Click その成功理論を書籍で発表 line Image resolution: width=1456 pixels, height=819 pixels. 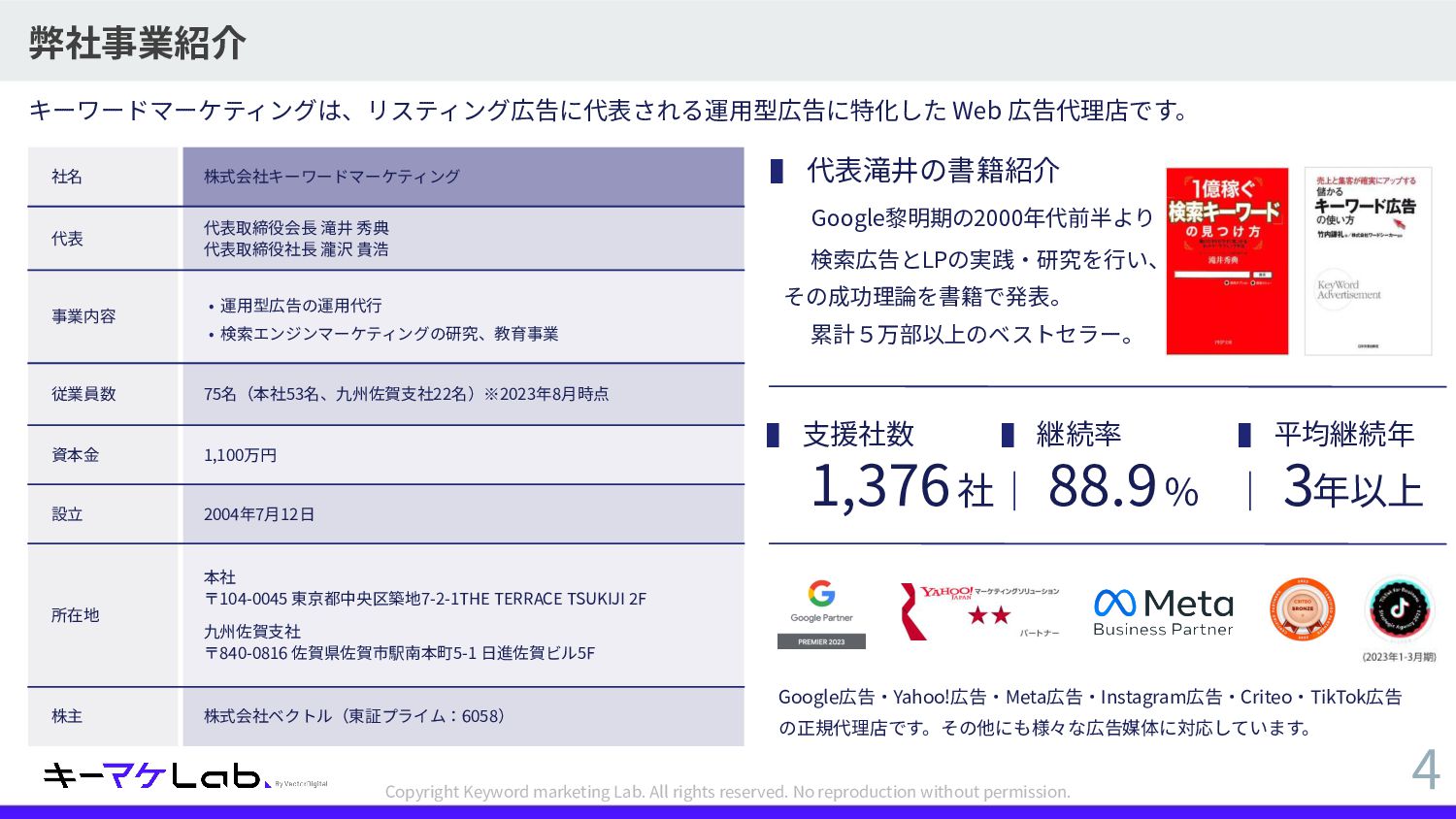[923, 297]
